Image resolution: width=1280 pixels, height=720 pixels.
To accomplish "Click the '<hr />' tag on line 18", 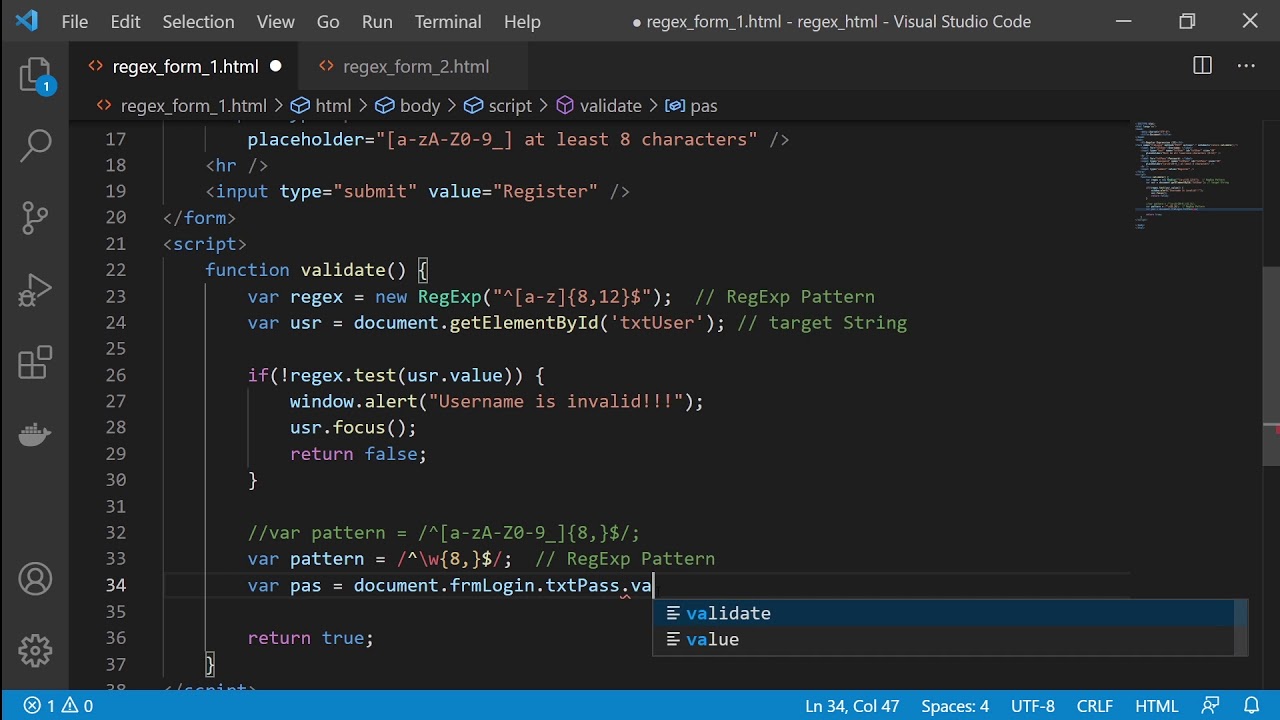I will pyautogui.click(x=237, y=165).
